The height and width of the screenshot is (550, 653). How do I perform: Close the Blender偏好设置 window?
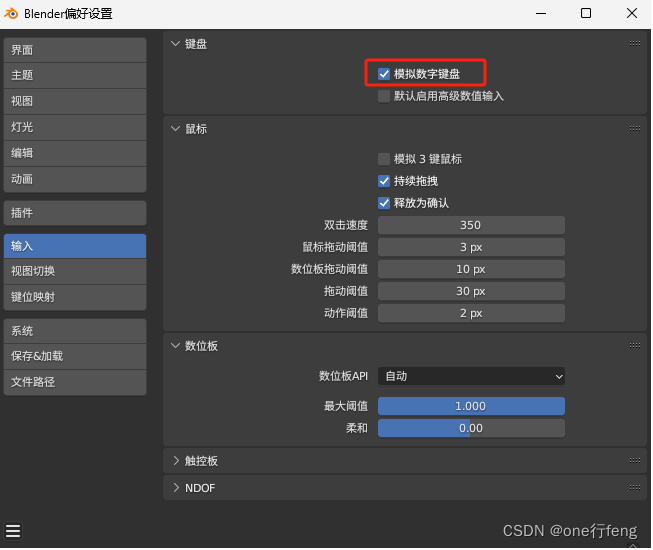click(x=632, y=13)
